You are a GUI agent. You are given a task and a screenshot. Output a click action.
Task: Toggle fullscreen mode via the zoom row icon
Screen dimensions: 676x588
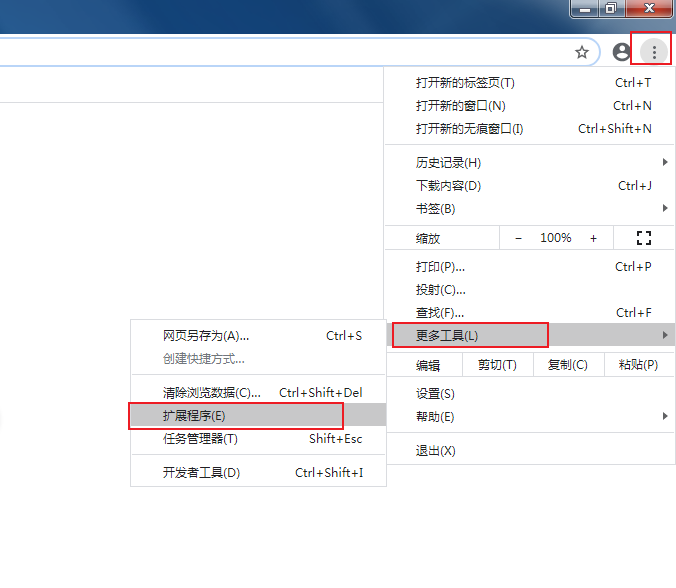click(644, 238)
